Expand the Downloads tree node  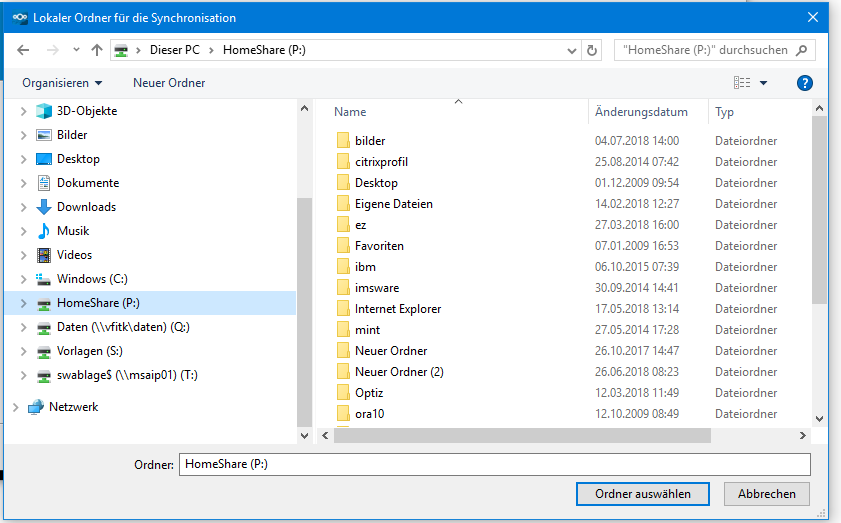tap(23, 207)
